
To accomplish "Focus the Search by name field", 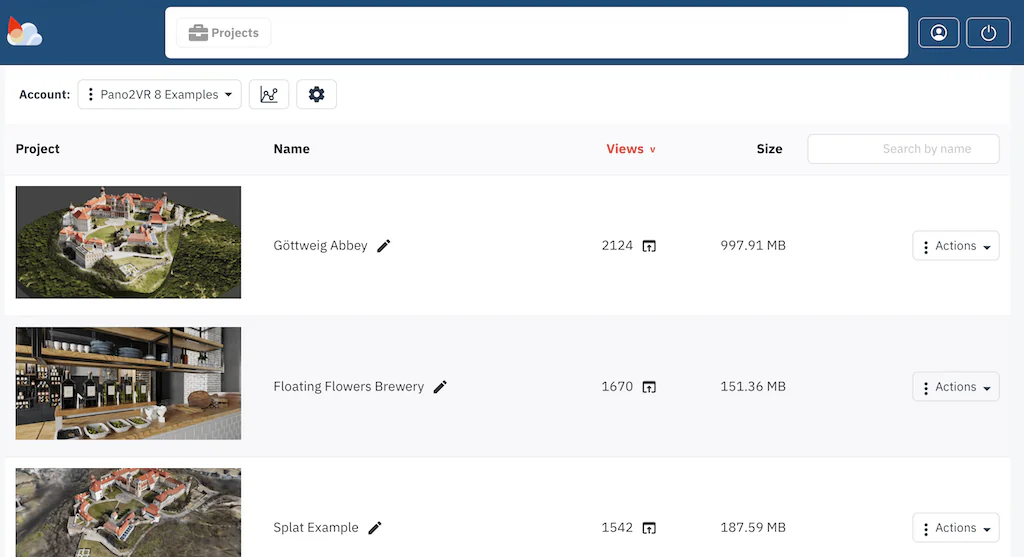I will click(x=903, y=149).
